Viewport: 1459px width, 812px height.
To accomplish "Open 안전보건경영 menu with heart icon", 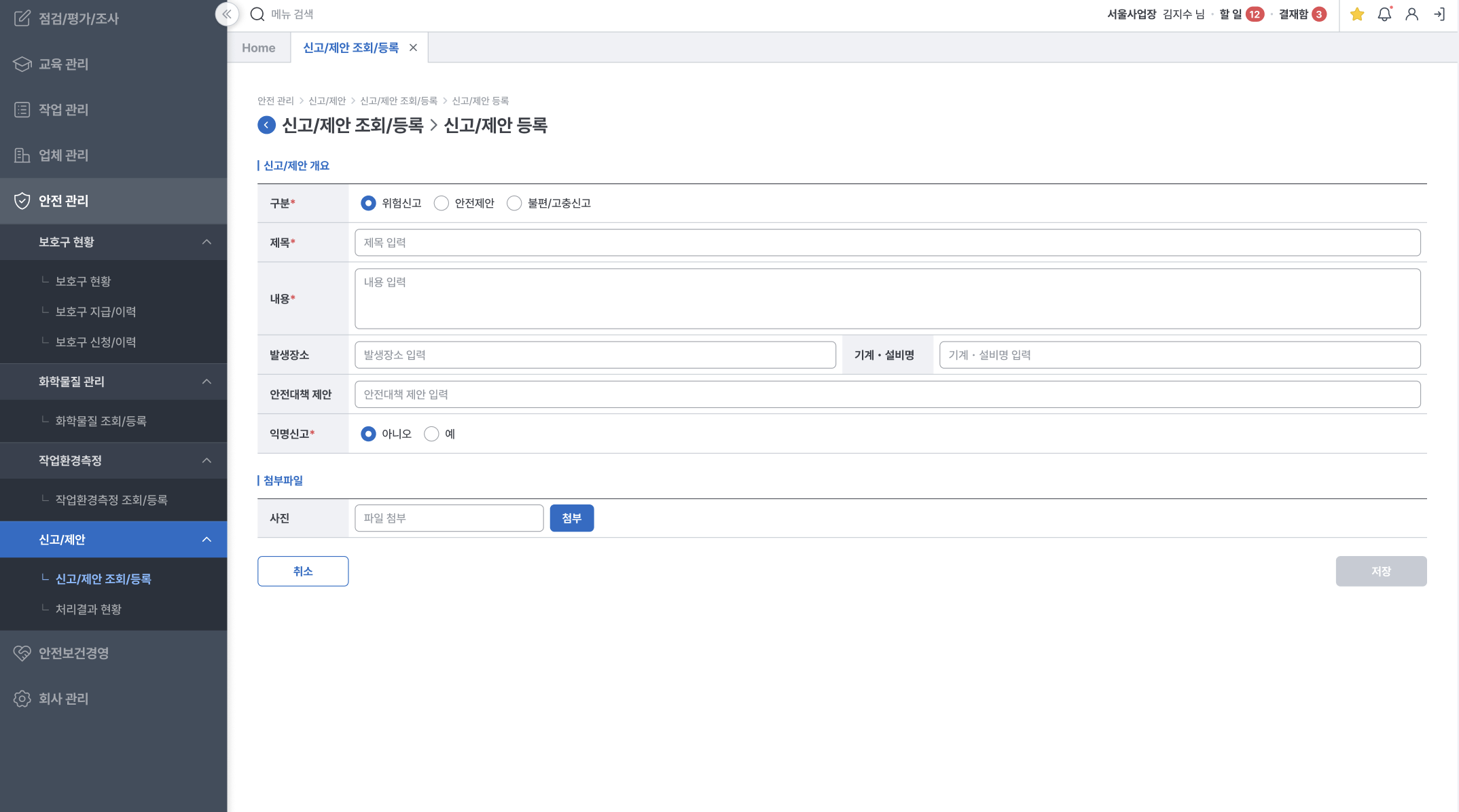I will click(x=73, y=653).
